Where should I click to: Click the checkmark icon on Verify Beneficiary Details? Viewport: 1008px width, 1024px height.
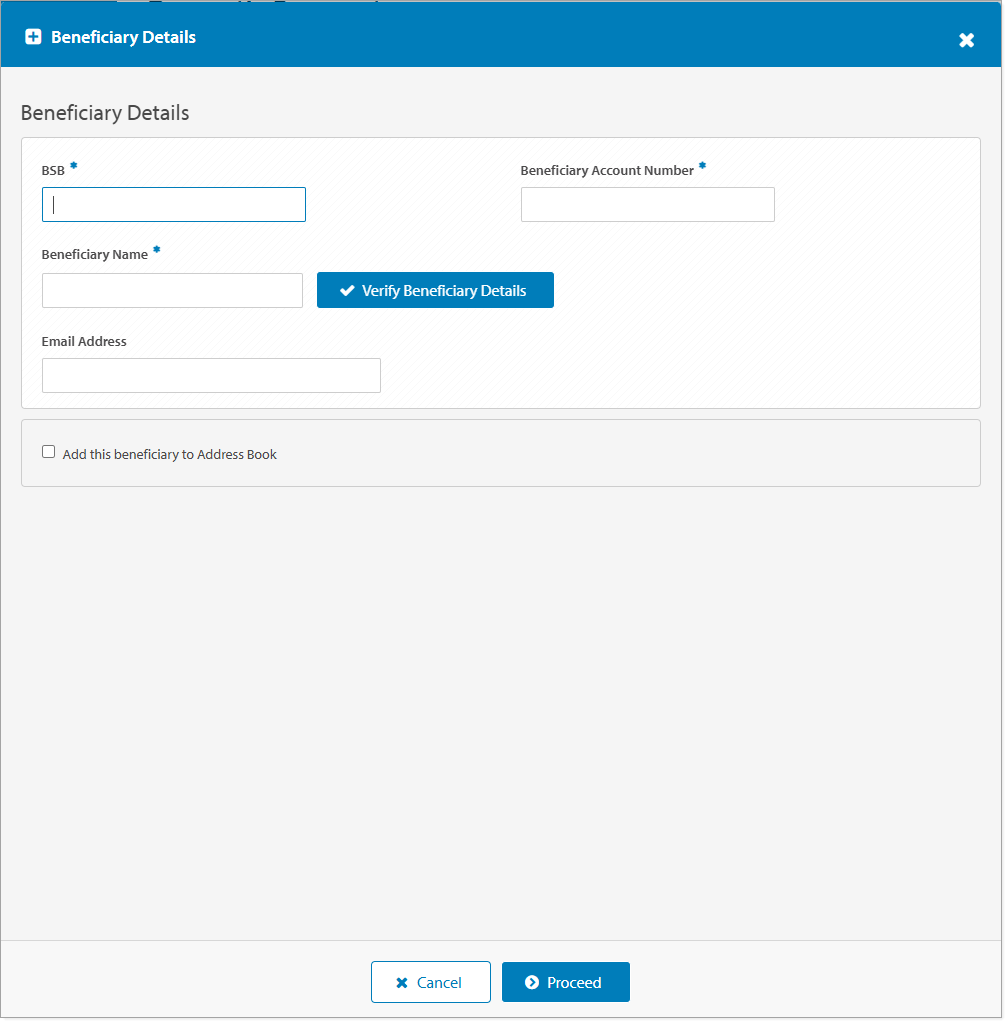[347, 290]
